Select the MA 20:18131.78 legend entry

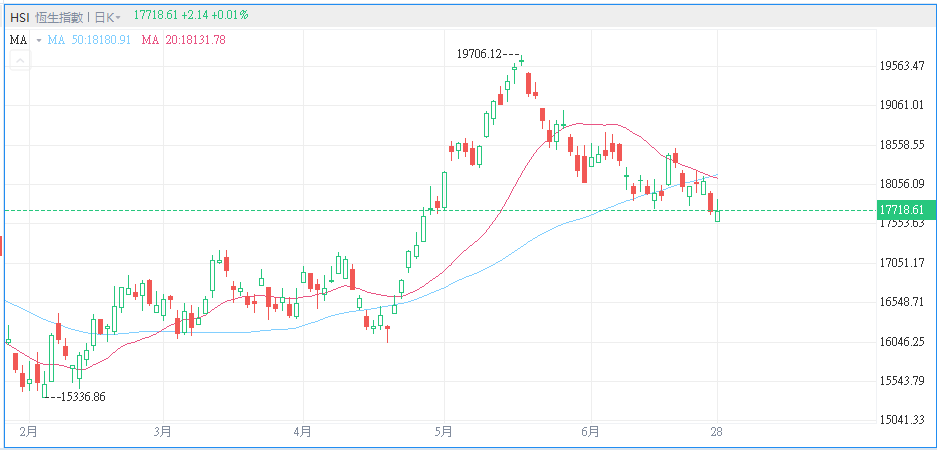(183, 40)
